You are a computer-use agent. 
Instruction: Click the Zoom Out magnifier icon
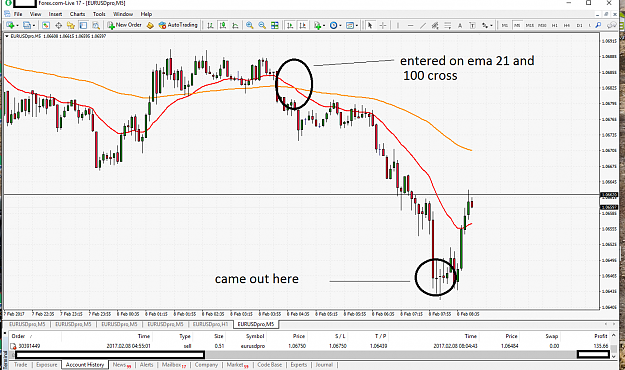pyautogui.click(x=262, y=25)
